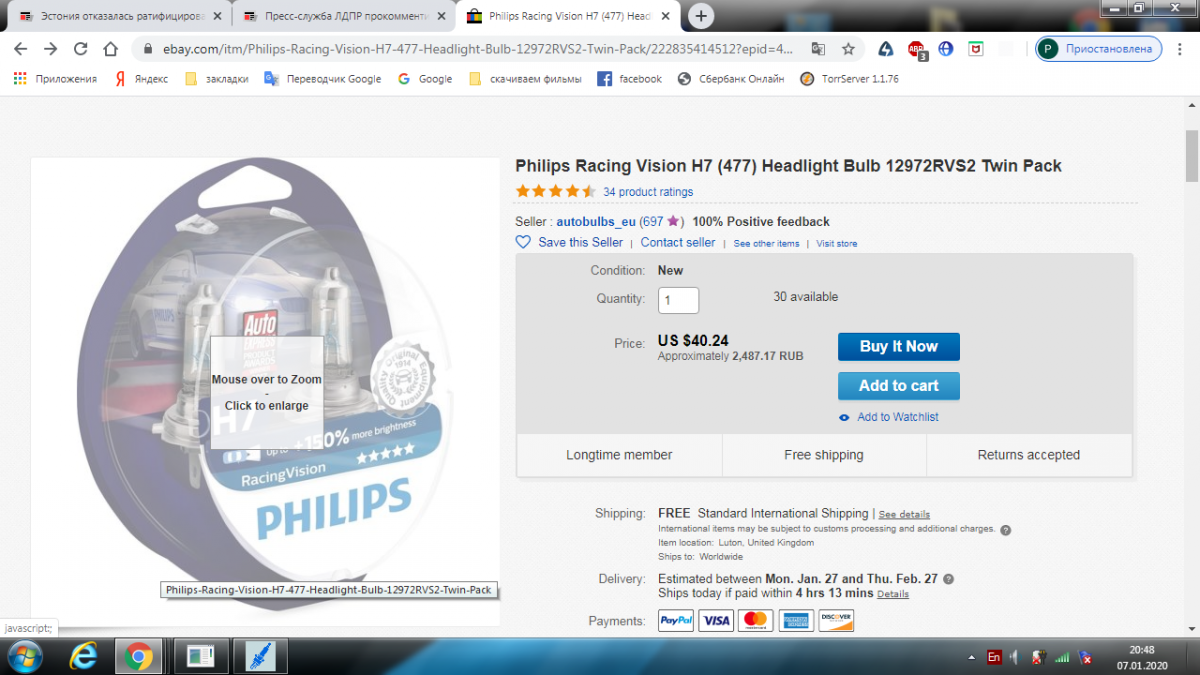Toggle the En language indicator in the tray
Viewport: 1200px width, 675px height.
coord(993,657)
